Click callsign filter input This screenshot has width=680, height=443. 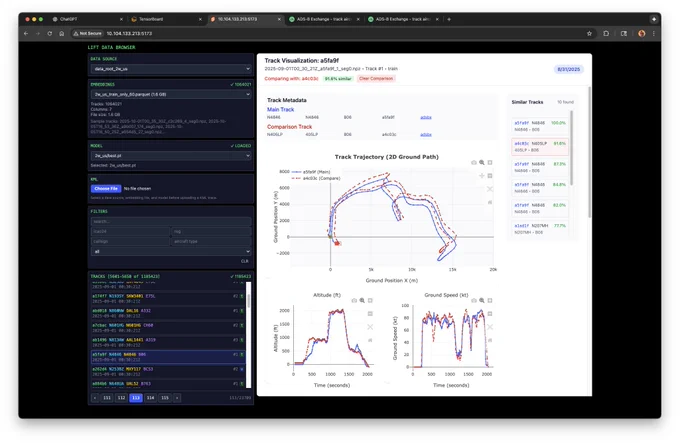[130, 241]
